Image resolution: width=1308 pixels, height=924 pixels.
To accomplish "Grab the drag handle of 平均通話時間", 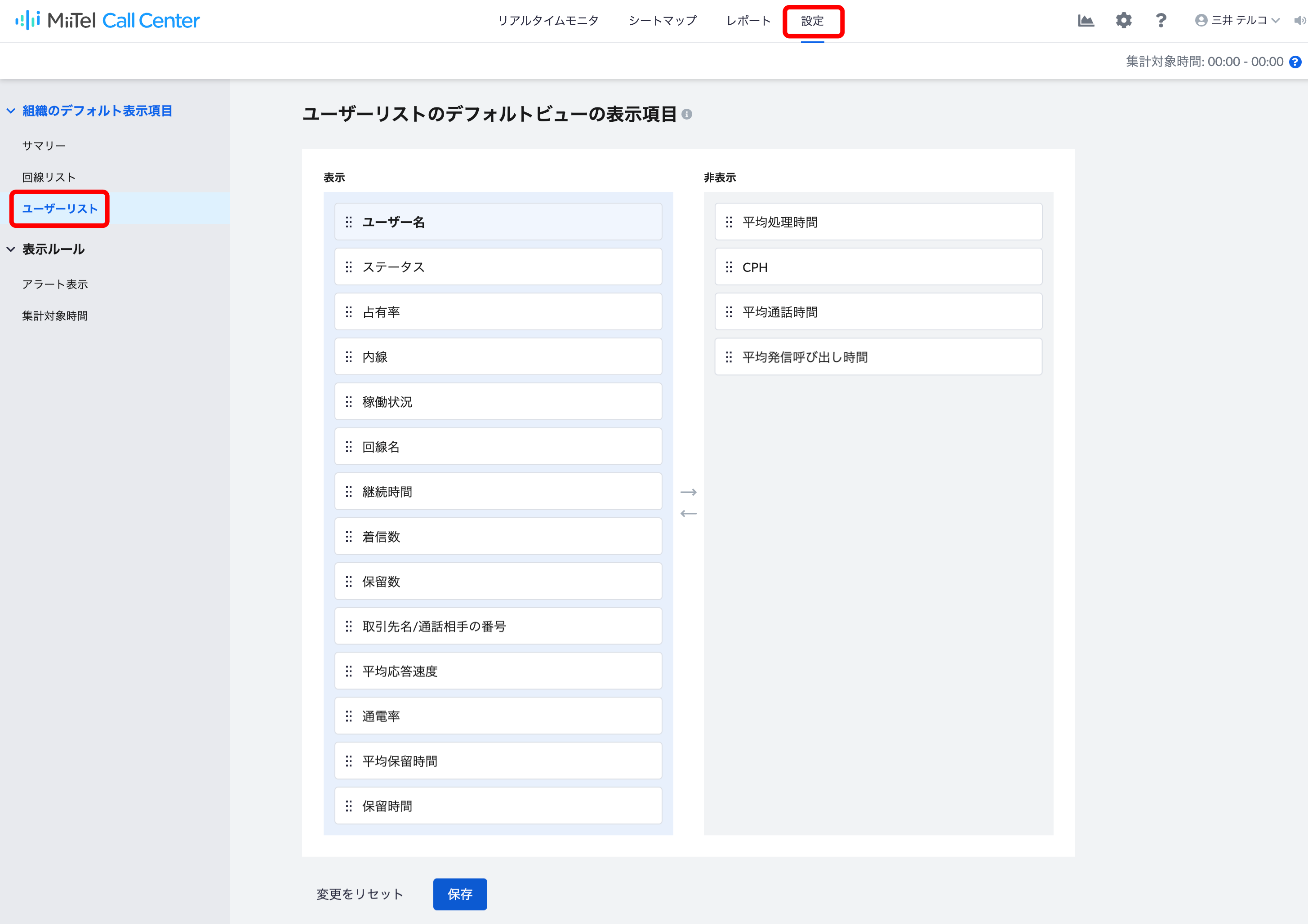I will [729, 312].
